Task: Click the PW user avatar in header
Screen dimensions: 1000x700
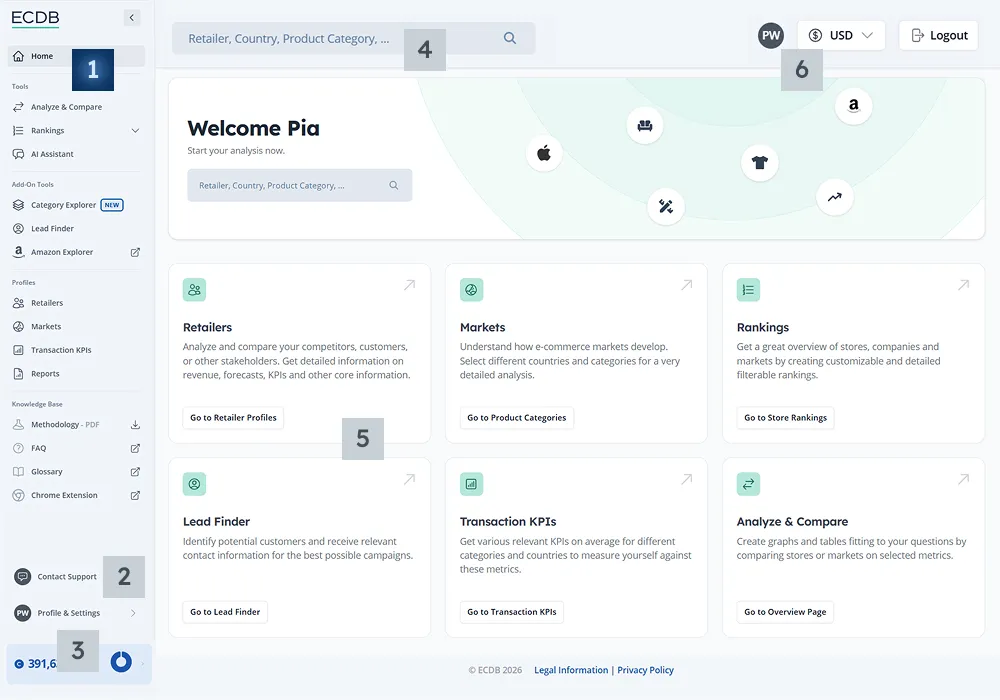Action: coord(770,35)
